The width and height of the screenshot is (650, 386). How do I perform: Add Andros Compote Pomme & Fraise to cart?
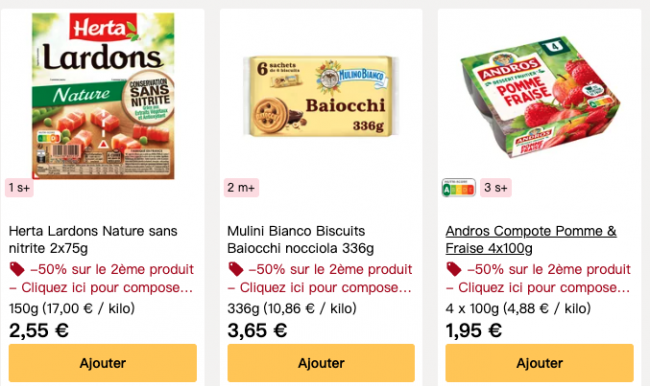click(x=540, y=363)
